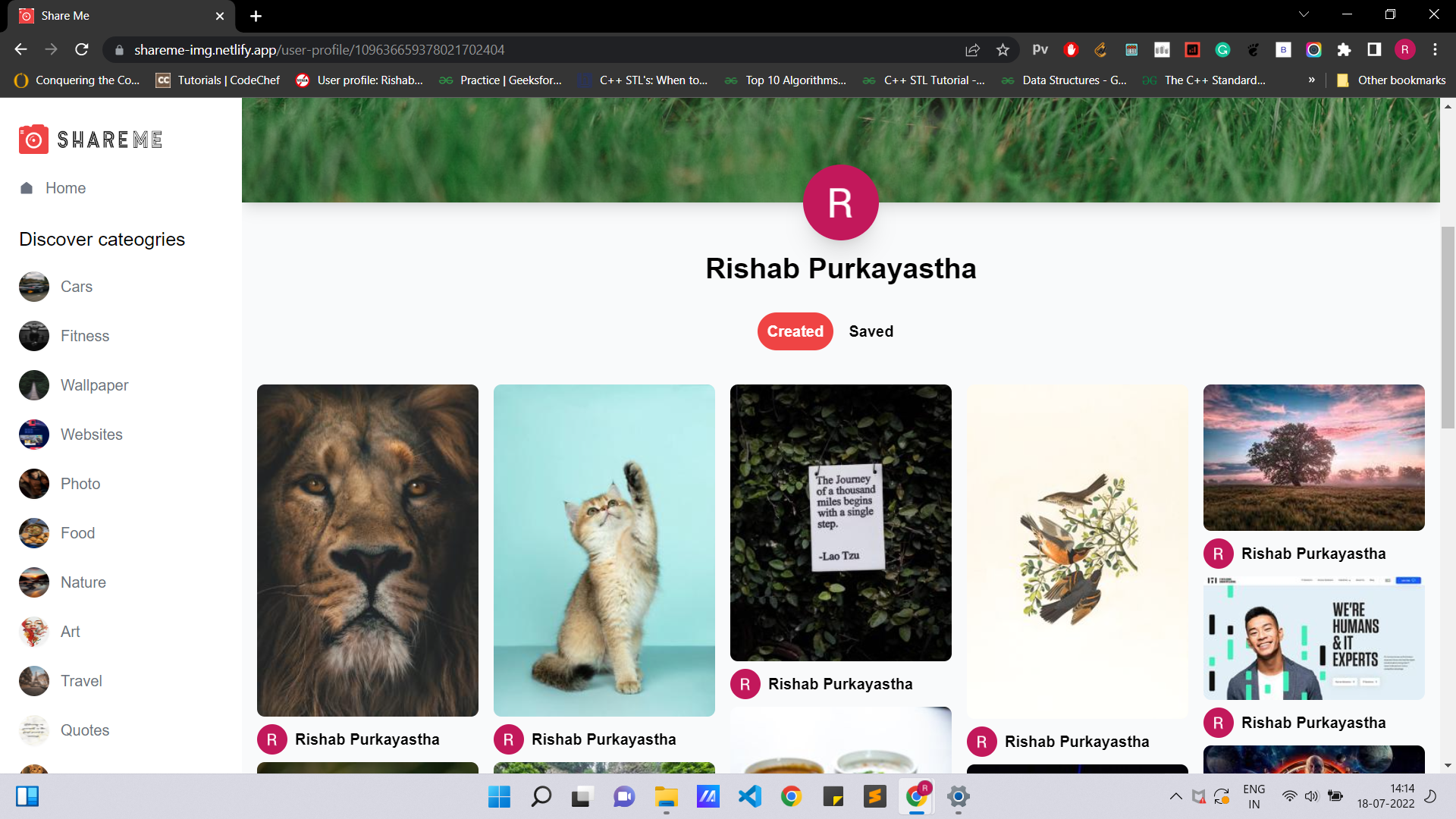The image size is (1456, 819).
Task: Toggle the bookmark star for this page
Action: tap(1003, 49)
